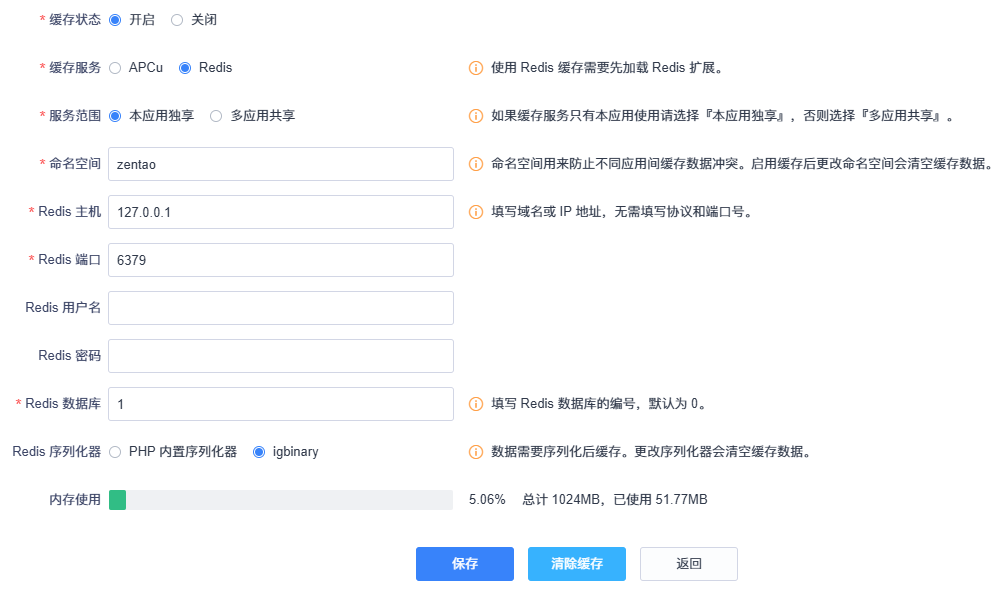This screenshot has width=1003, height=594.
Task: Choose APCu as the cache service
Action: [115, 68]
